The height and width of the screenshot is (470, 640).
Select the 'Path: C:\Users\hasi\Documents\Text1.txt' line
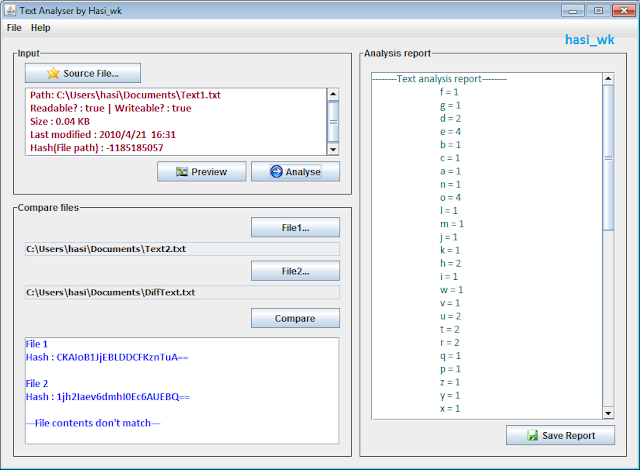pyautogui.click(x=125, y=95)
